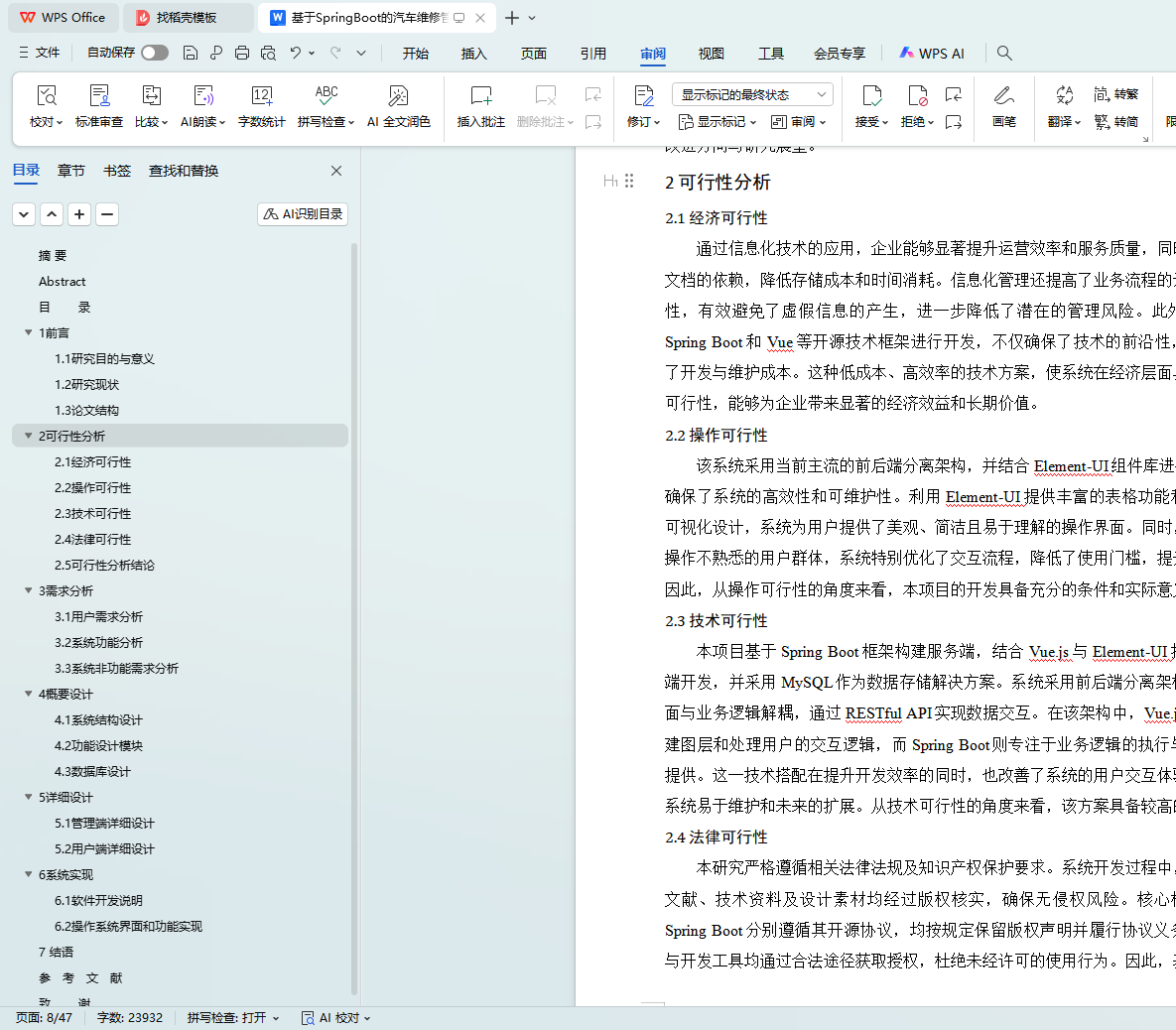1176x1030 pixels.
Task: Click the navigation pane vertical scrollbar
Action: [x=354, y=615]
